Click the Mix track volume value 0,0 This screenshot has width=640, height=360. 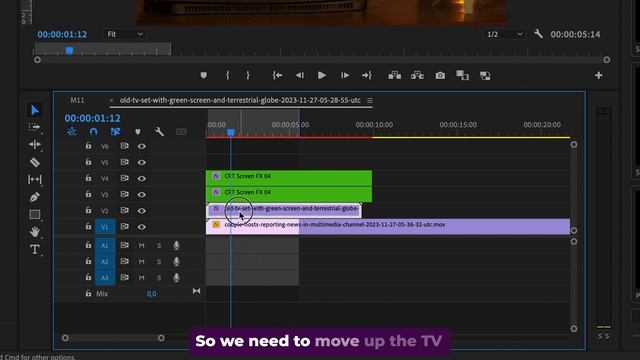point(151,294)
